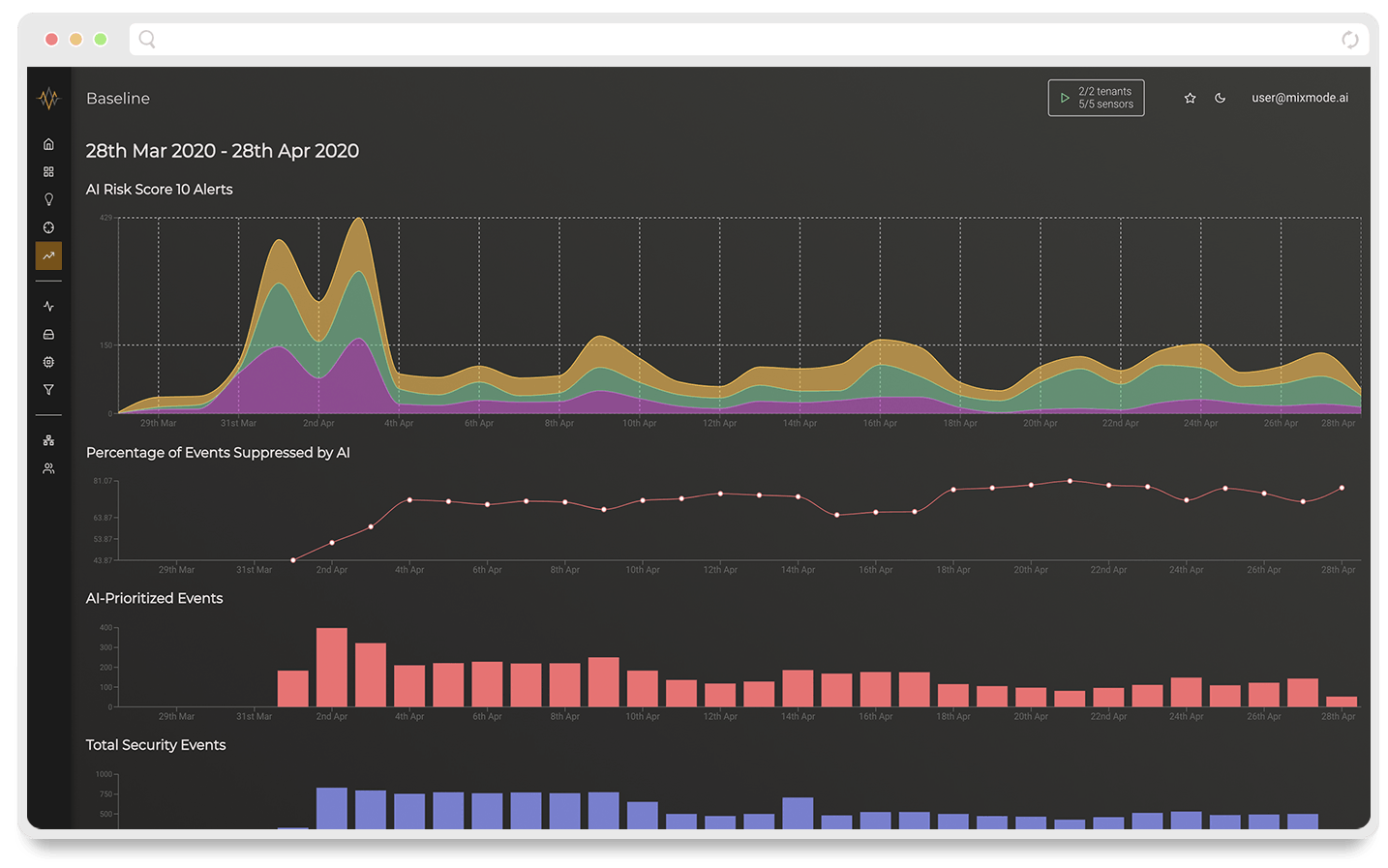
Task: Click the last data point on the suppression line
Action: tap(1342, 489)
